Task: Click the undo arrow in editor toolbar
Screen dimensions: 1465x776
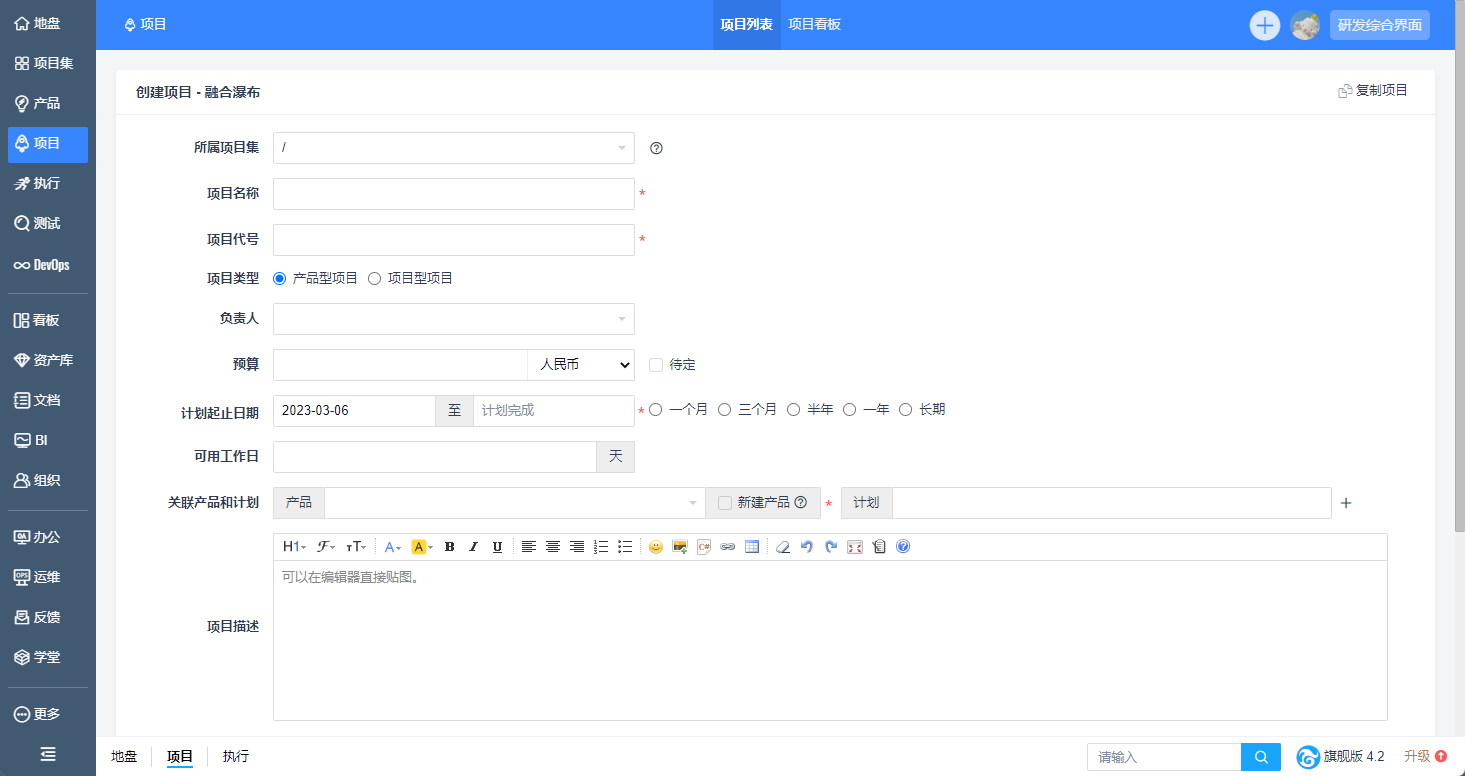Action: pos(807,547)
